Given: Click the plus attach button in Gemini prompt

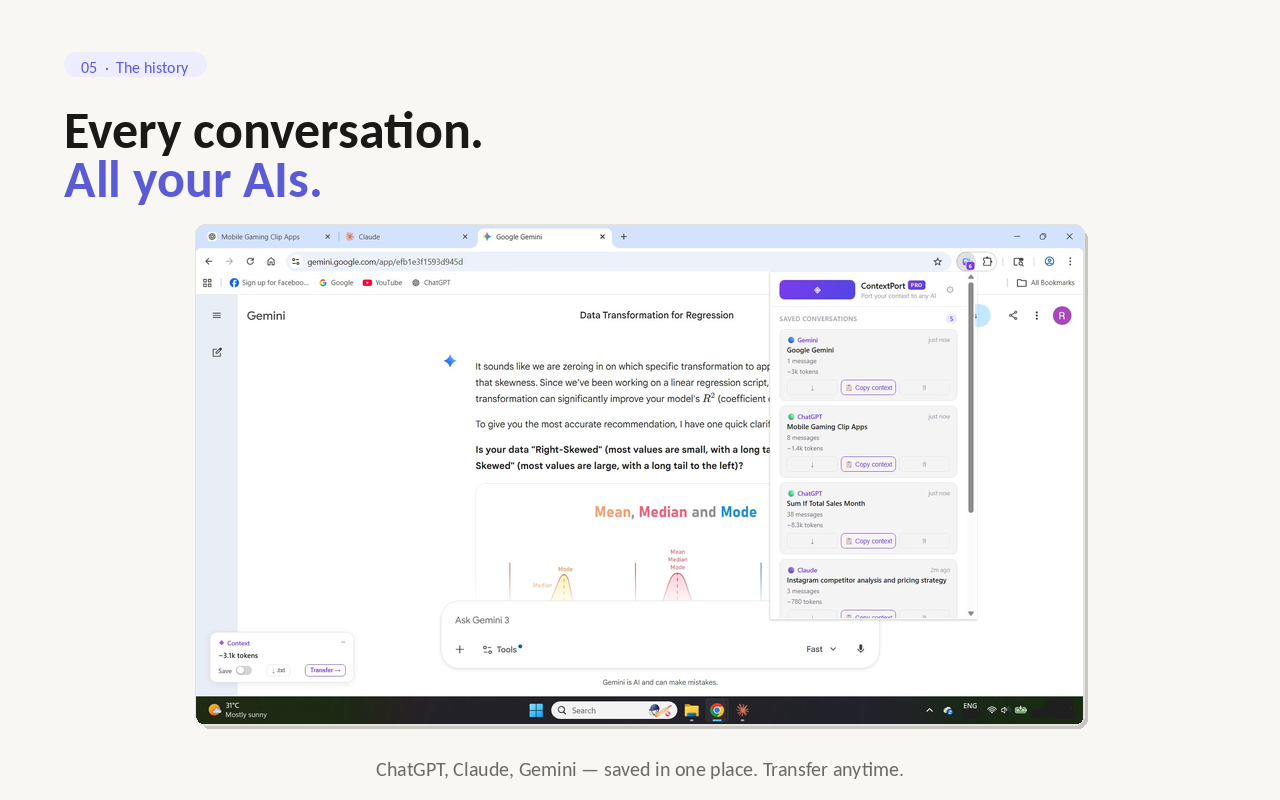Looking at the screenshot, I should pyautogui.click(x=460, y=649).
